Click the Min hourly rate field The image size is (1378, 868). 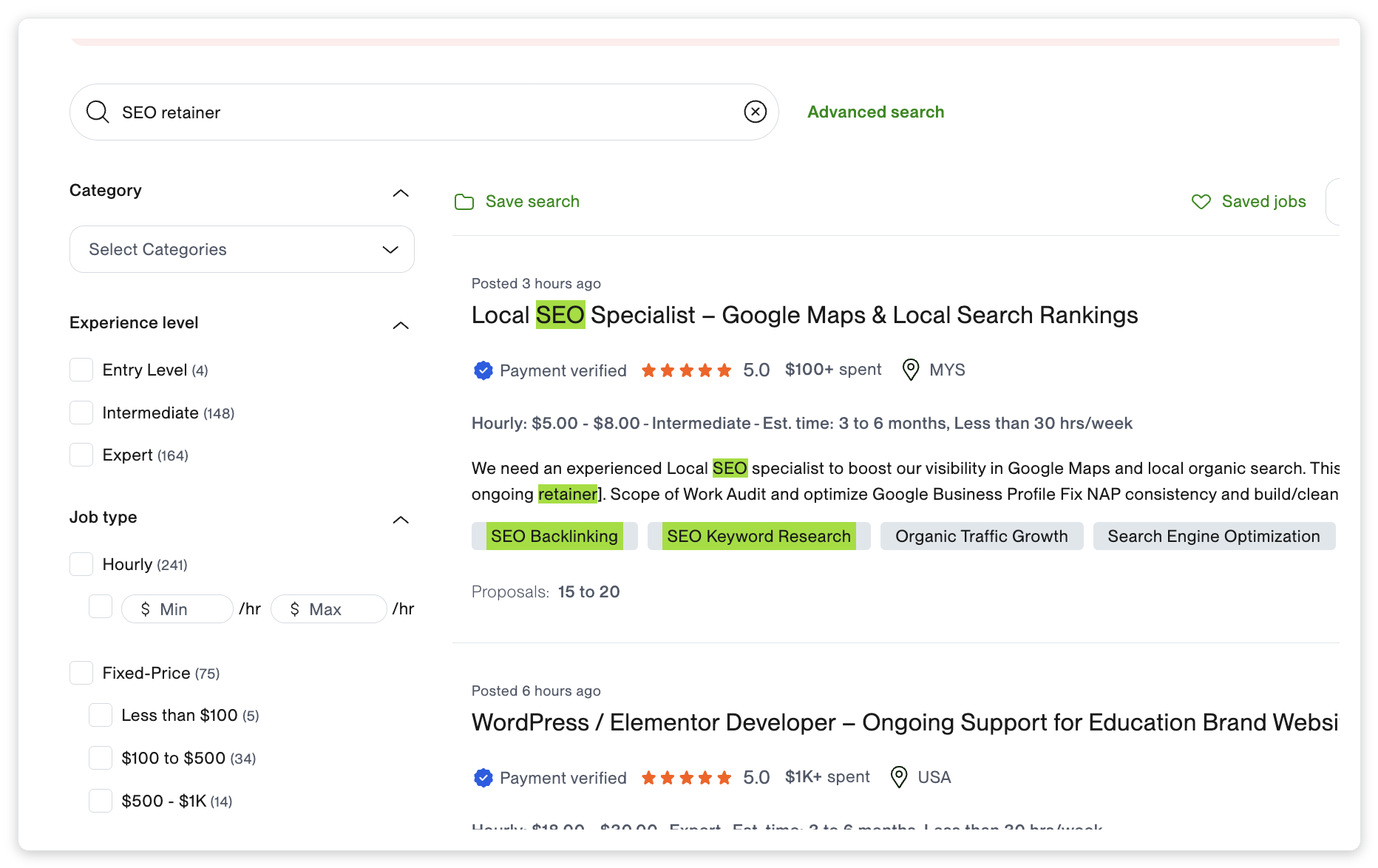[177, 608]
